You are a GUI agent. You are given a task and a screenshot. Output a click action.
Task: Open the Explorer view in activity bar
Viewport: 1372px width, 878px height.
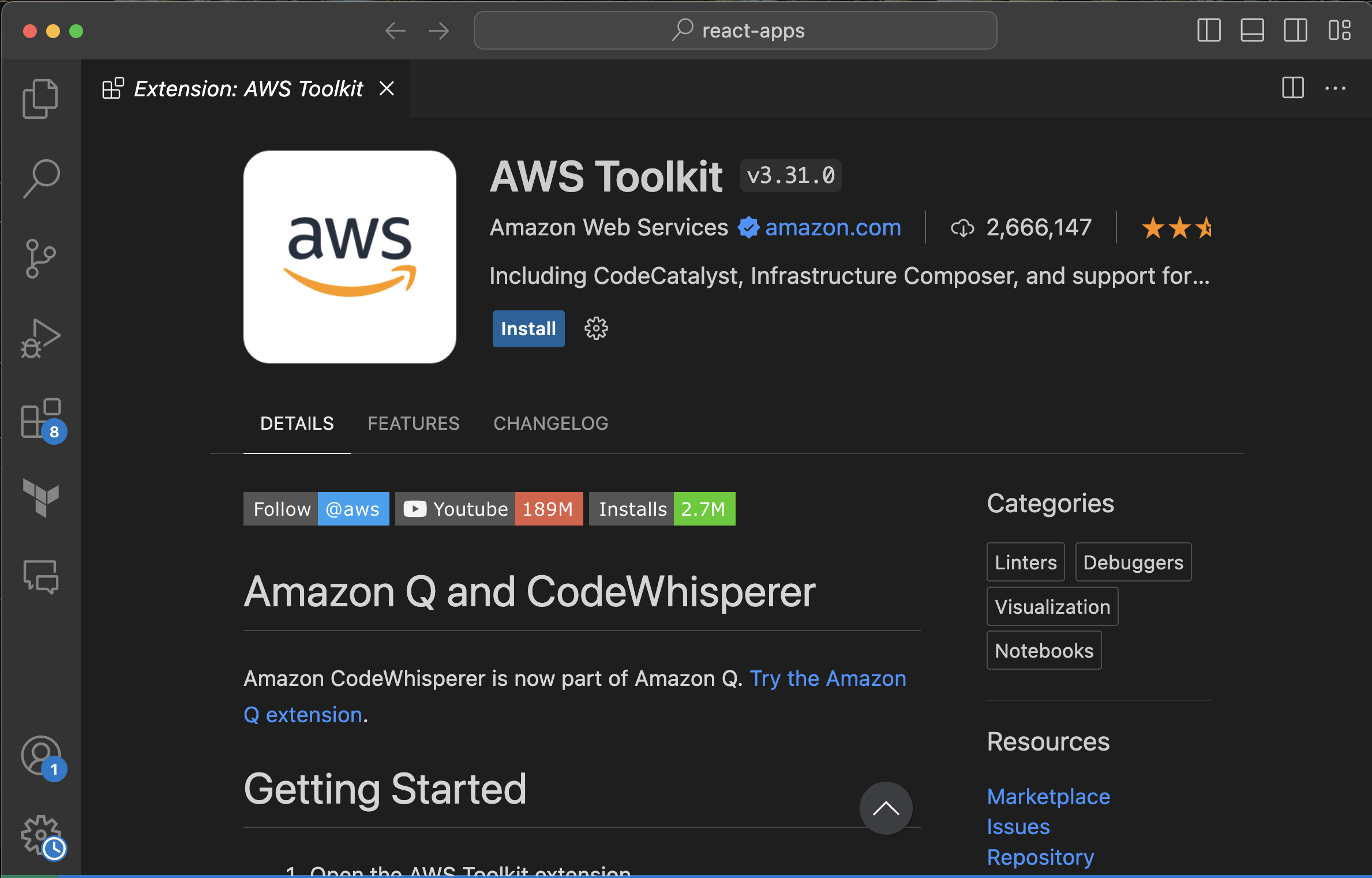pyautogui.click(x=40, y=99)
